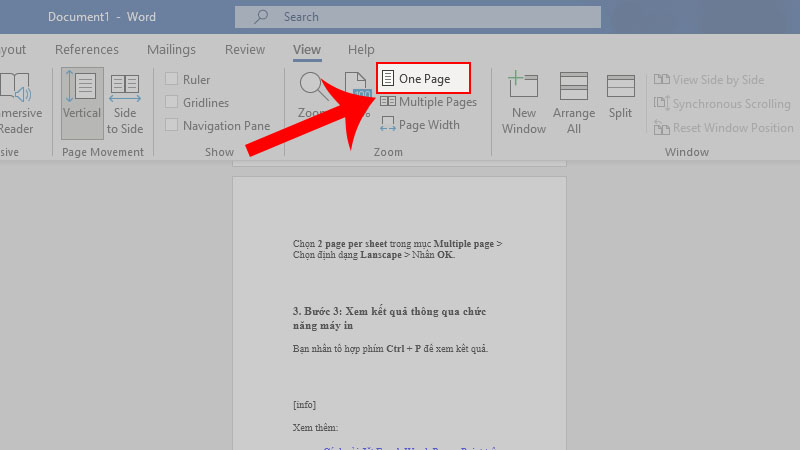Click the heading 'Bước 3: Xem kết quả' text

point(389,318)
